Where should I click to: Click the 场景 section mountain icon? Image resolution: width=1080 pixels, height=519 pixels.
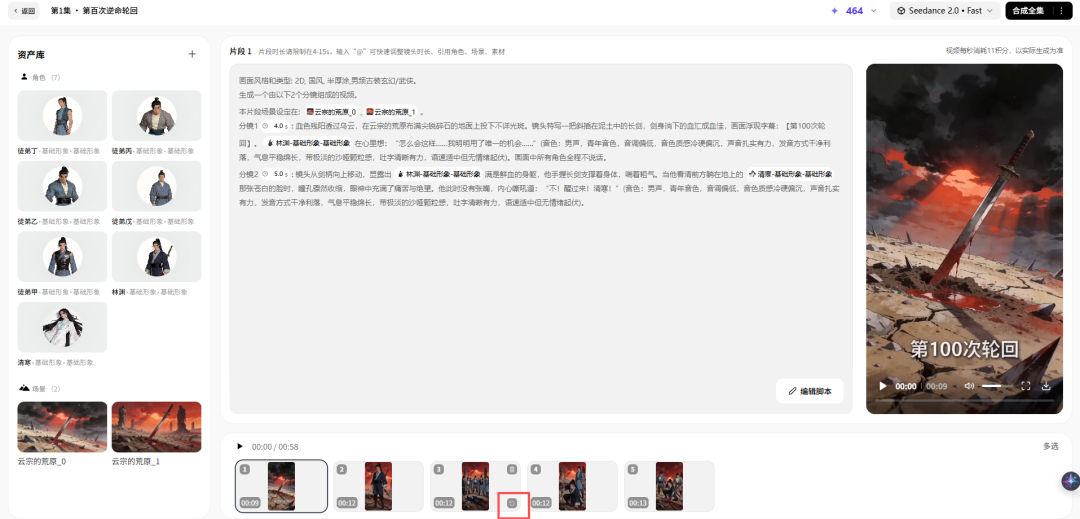point(24,388)
